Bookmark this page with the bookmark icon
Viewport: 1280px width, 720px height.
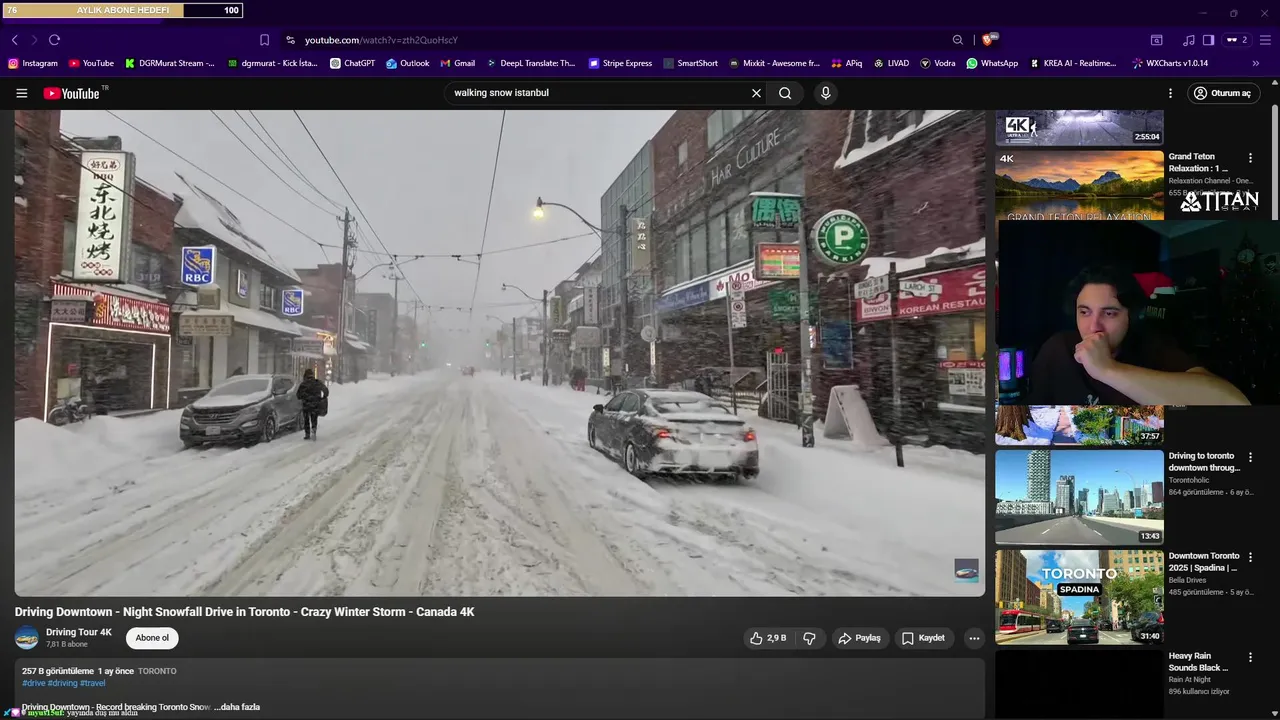coord(264,40)
